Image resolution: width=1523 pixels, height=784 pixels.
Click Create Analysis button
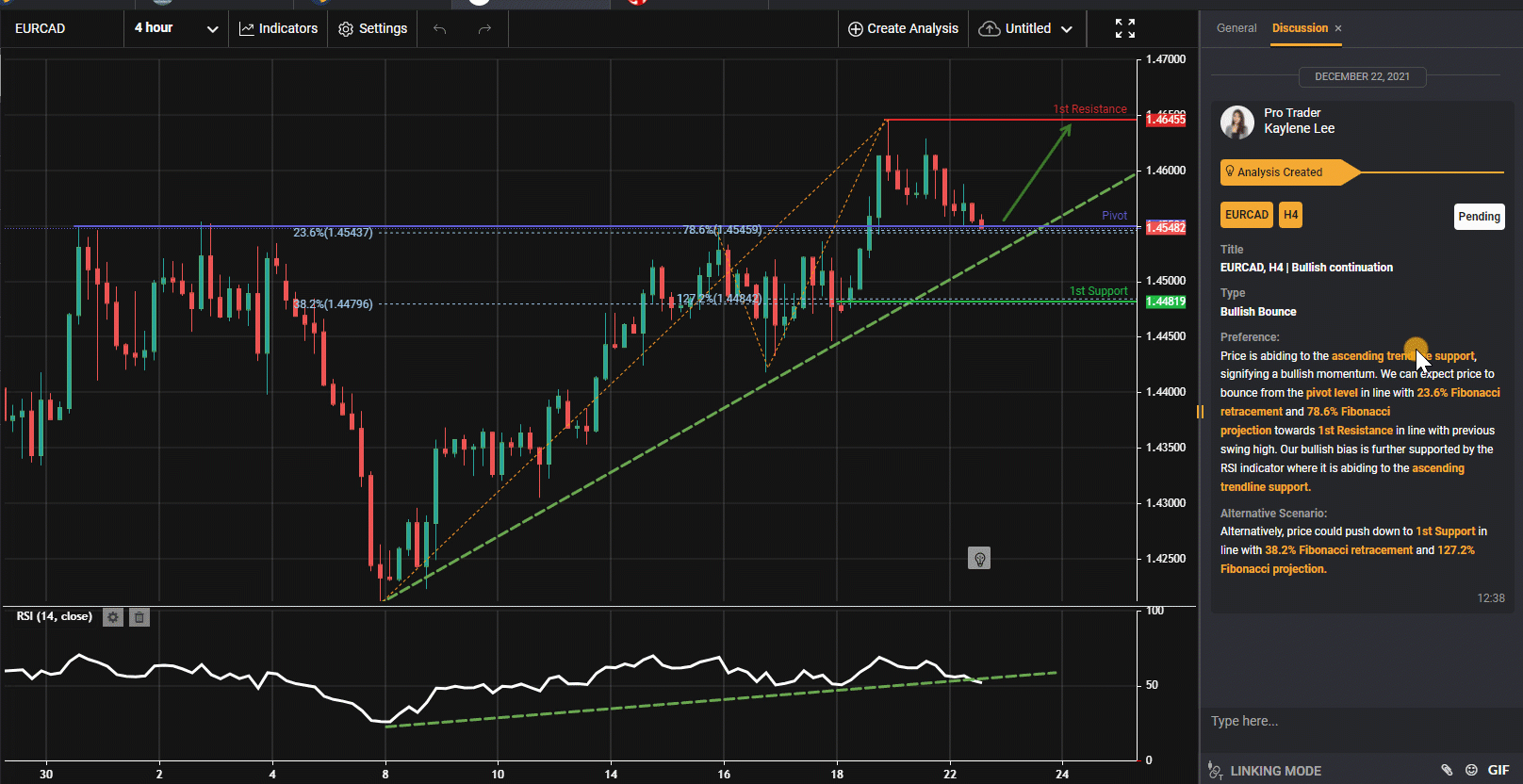tap(903, 28)
